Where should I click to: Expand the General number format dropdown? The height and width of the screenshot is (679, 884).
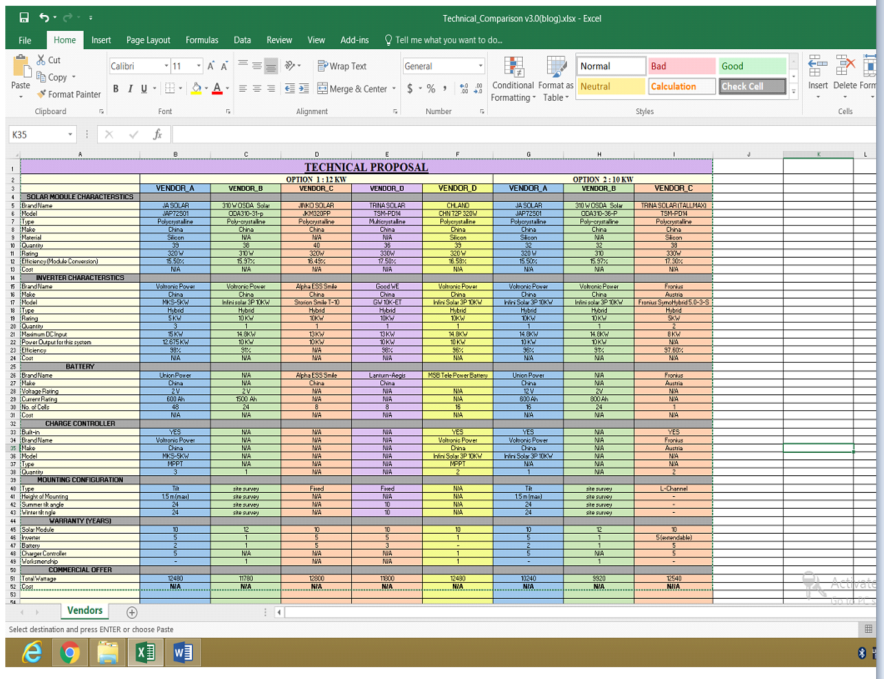[480, 66]
